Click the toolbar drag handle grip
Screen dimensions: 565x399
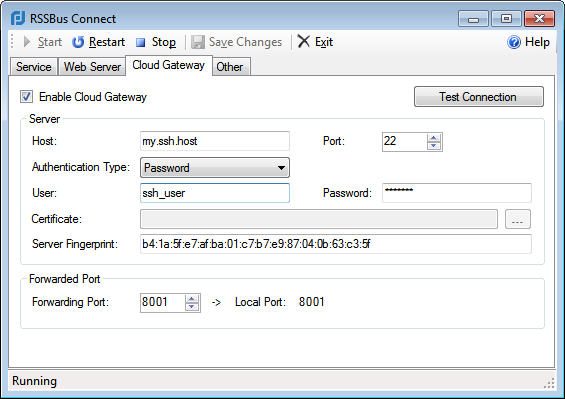tap(12, 41)
